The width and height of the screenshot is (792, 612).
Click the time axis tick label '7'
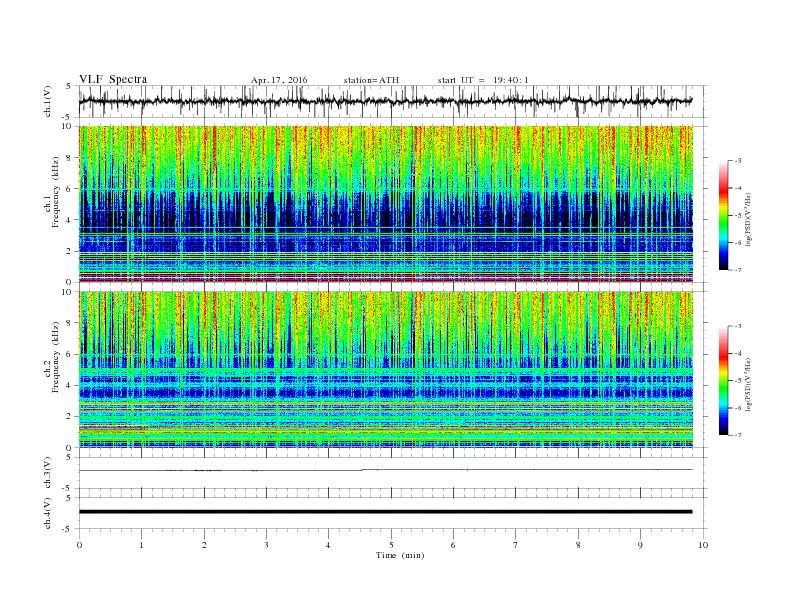pyautogui.click(x=516, y=545)
